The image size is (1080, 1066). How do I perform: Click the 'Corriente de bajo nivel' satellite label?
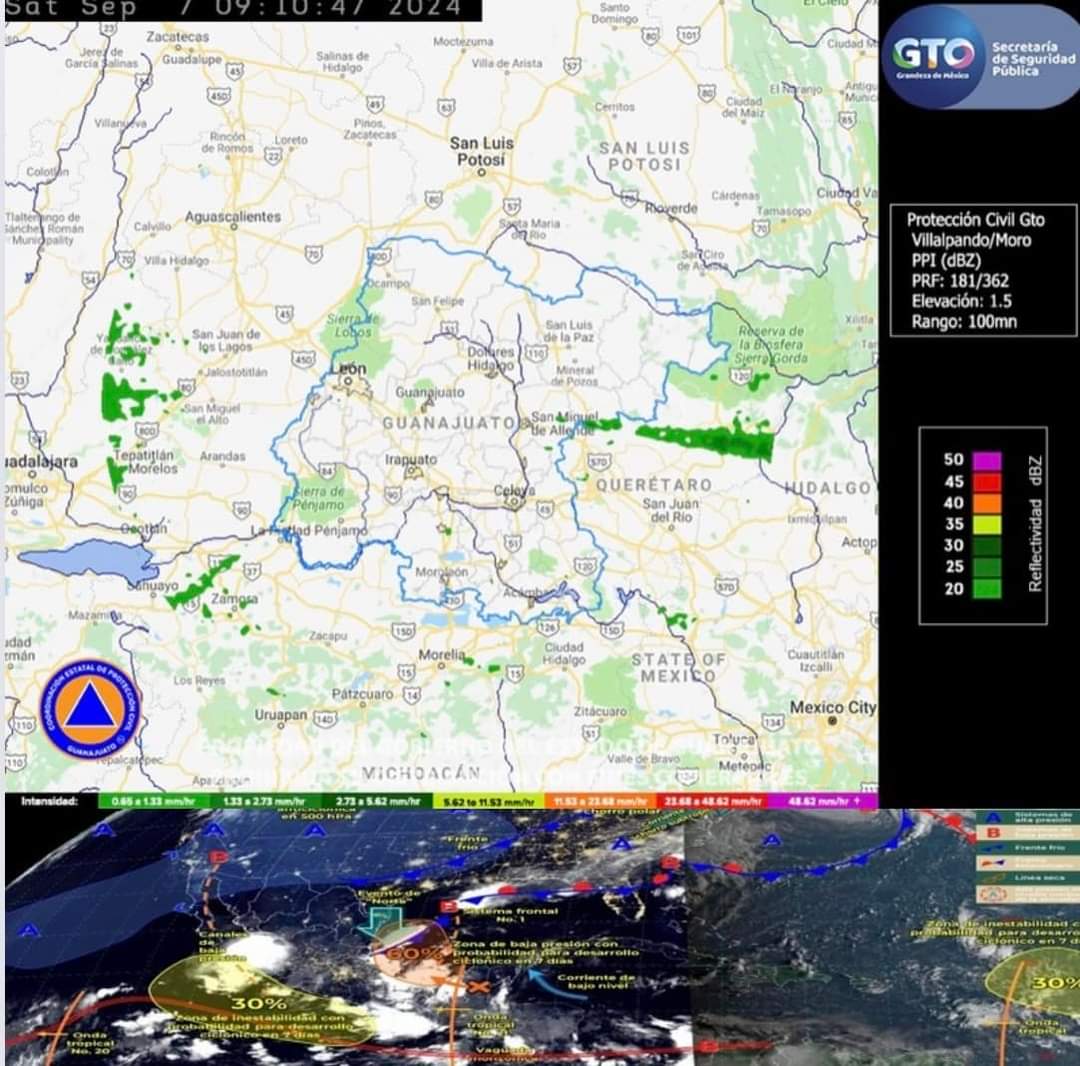coord(596,981)
